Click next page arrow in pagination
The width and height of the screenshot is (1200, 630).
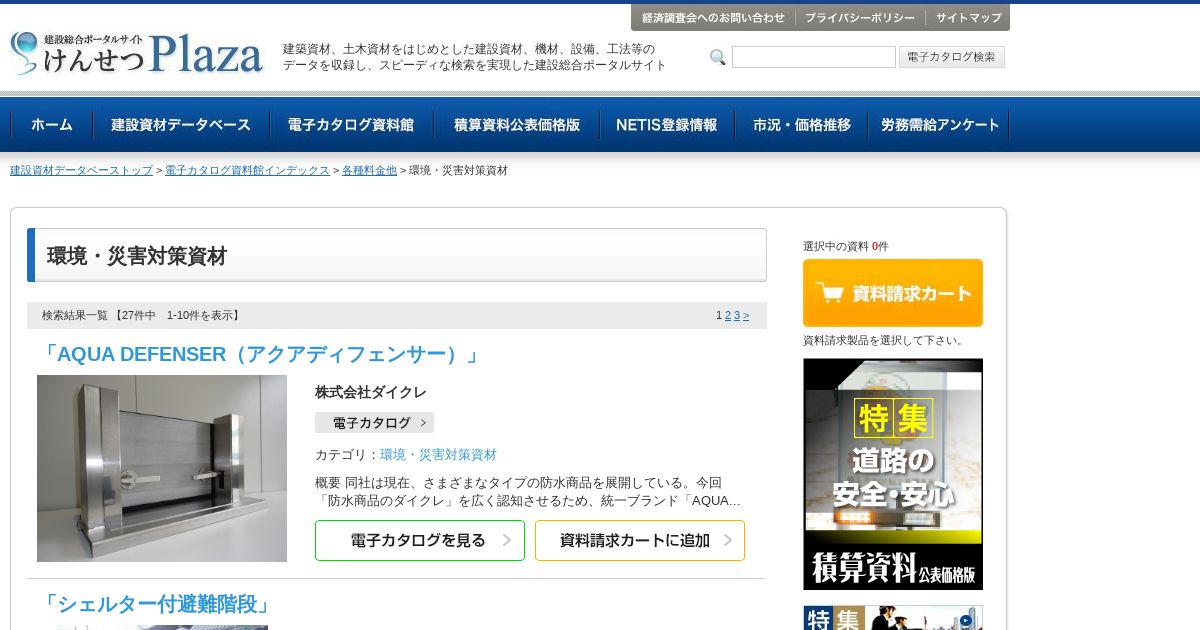coord(746,316)
